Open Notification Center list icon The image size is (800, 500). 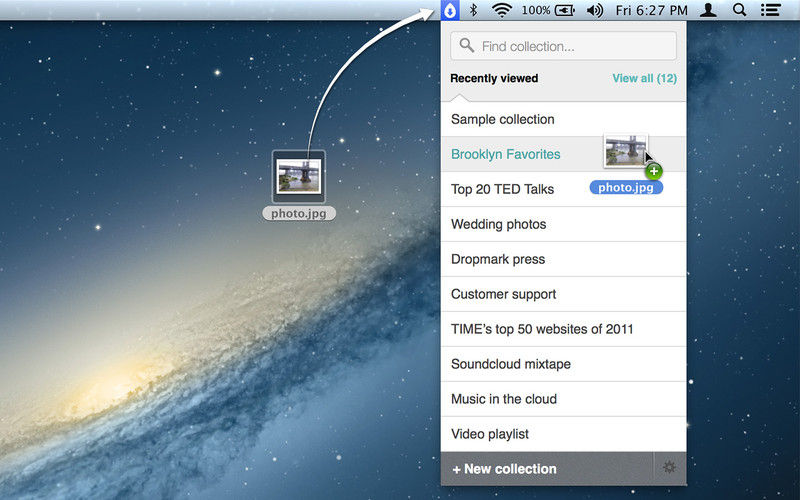pyautogui.click(x=770, y=10)
